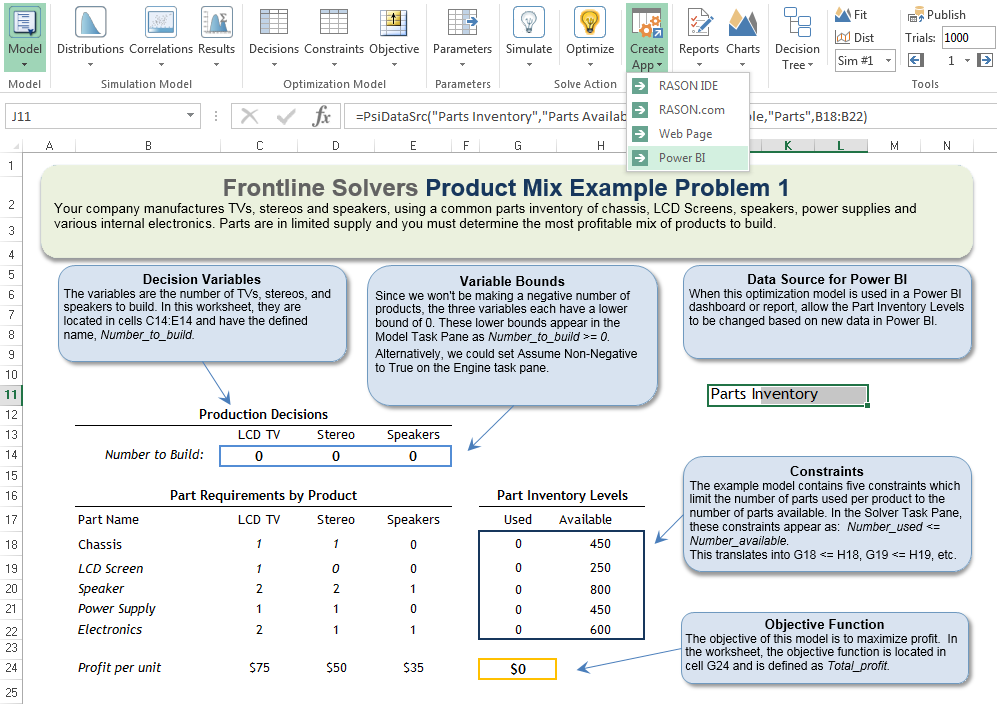Click the Electronics available value 600
This screenshot has height=704, width=997.
[600, 630]
